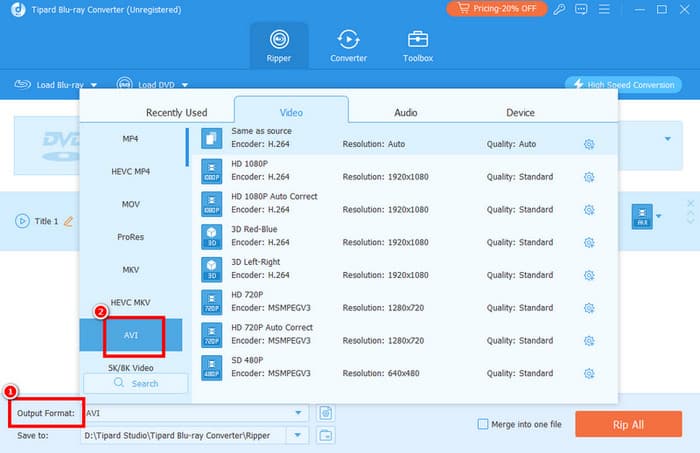
Task: Select 3D Left-Right profile icon
Action: pyautogui.click(x=212, y=269)
